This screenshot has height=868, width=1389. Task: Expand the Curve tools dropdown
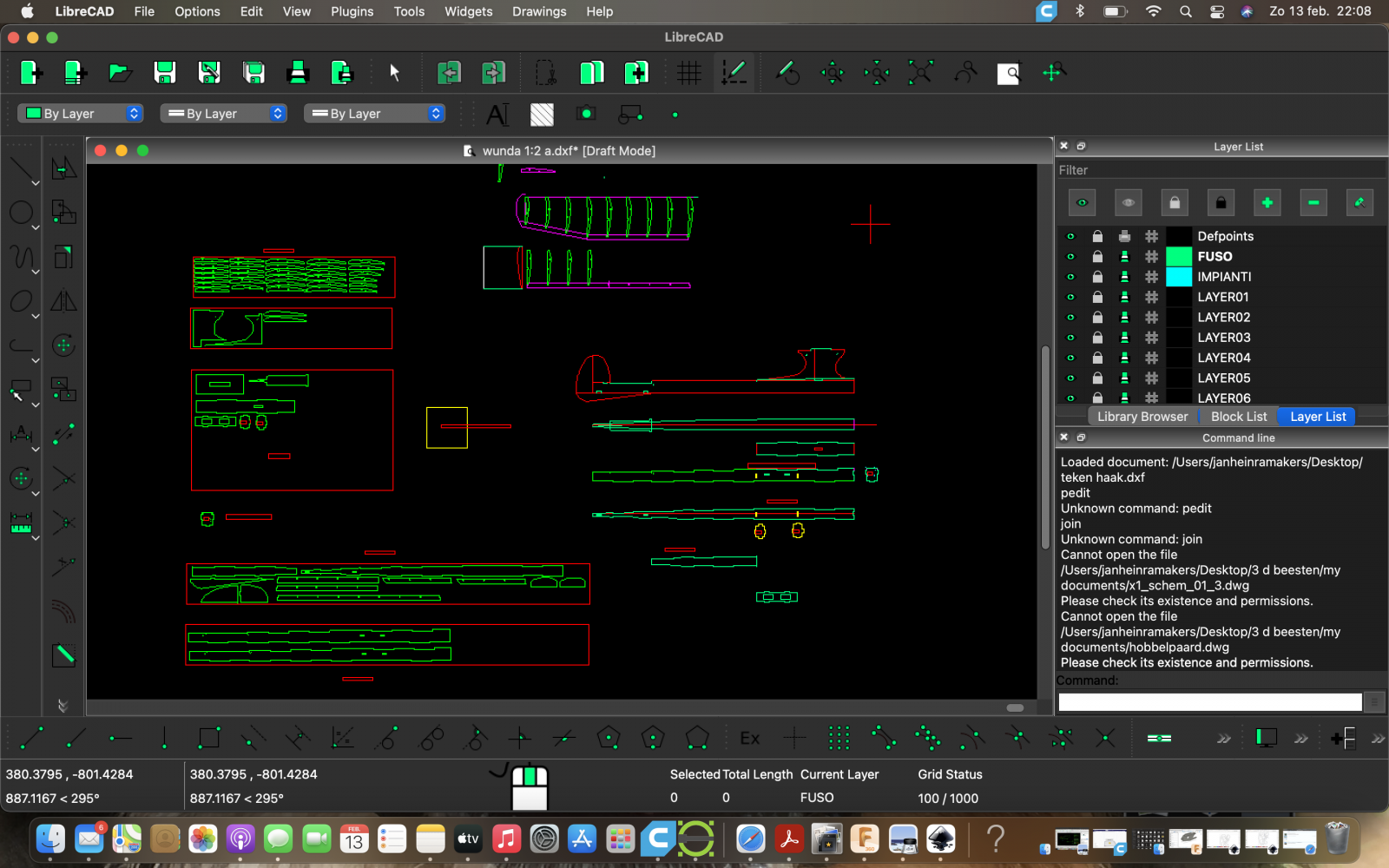[x=36, y=272]
